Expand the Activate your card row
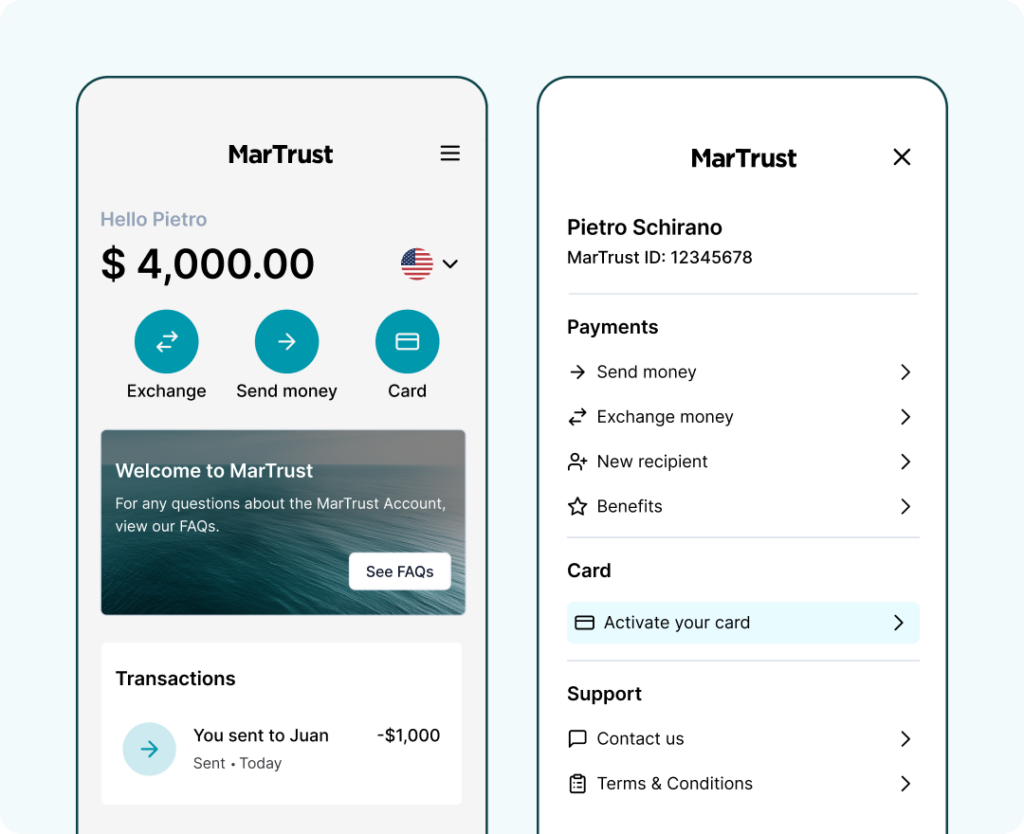1024x834 pixels. click(x=905, y=622)
